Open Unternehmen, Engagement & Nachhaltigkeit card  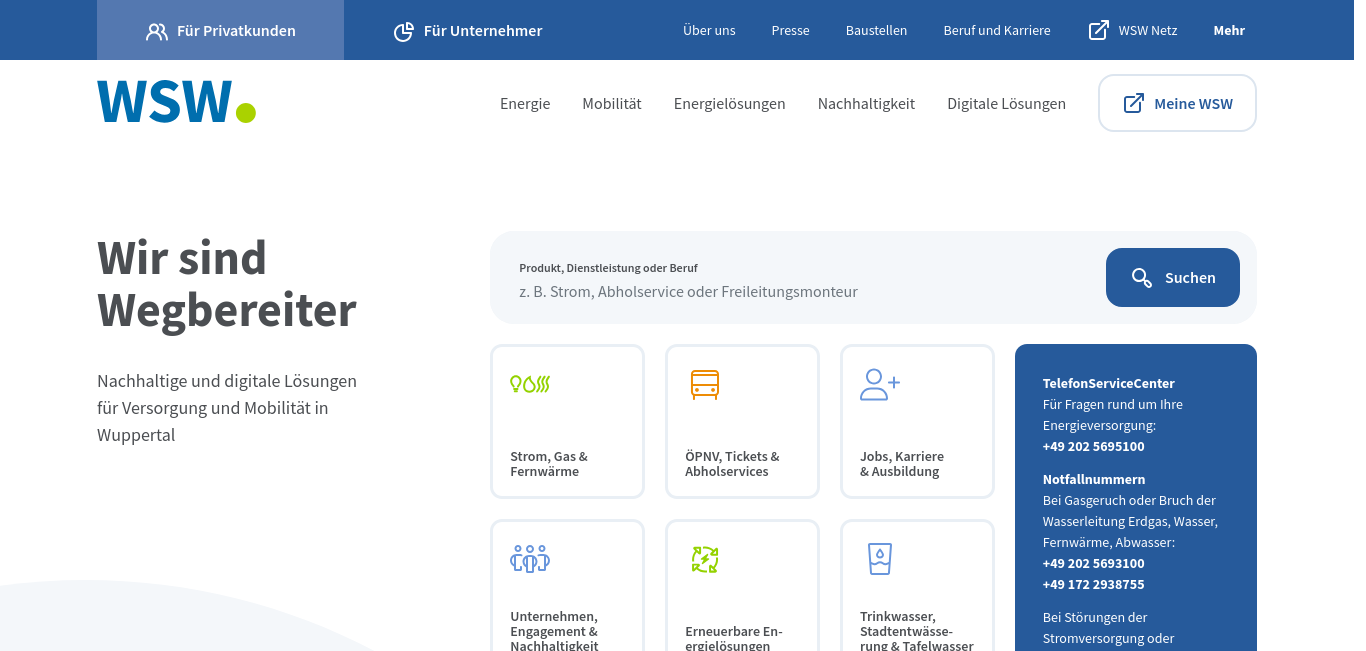click(567, 585)
